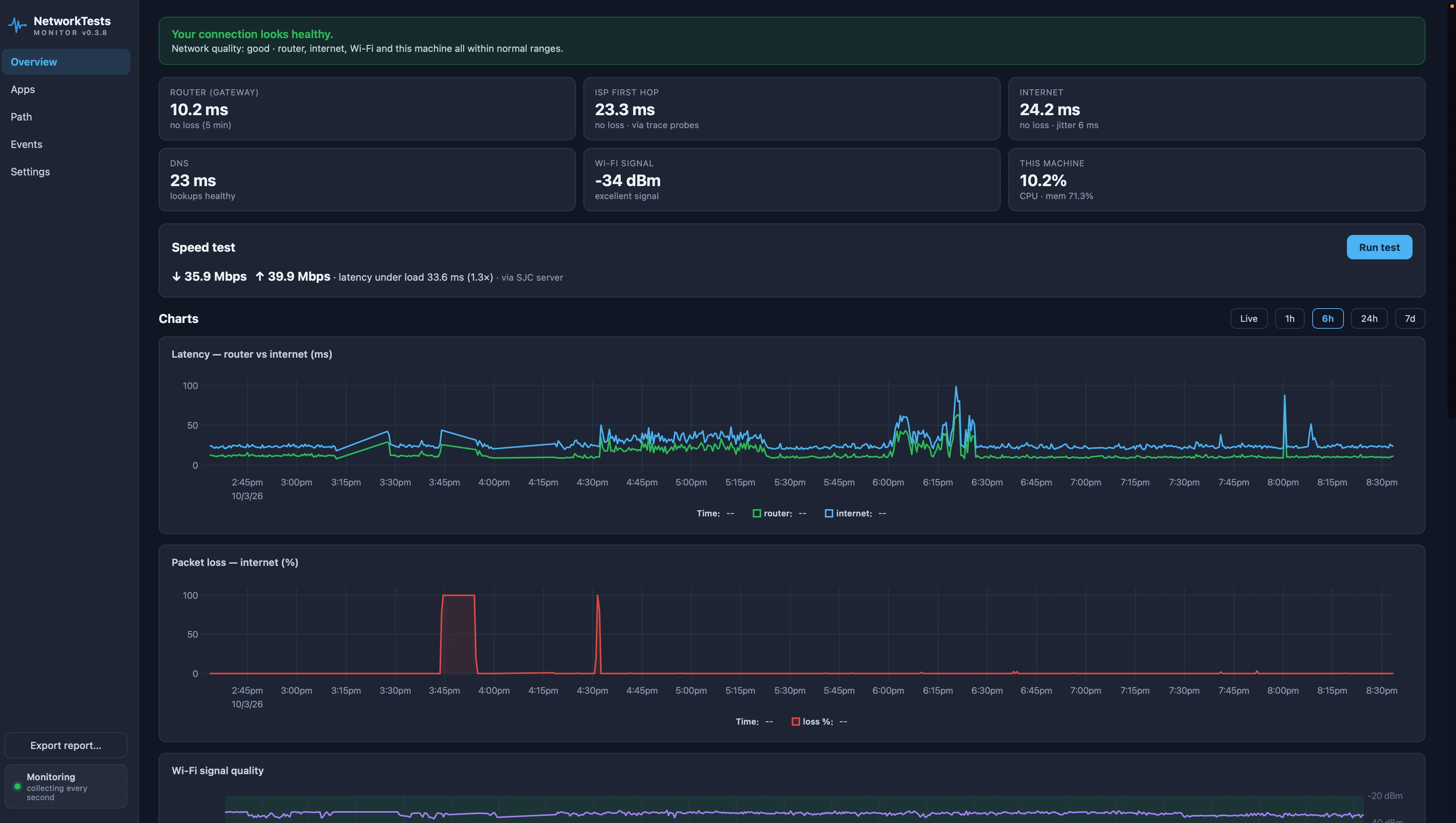This screenshot has width=1456, height=823.
Task: Open the Overview section
Action: click(x=66, y=62)
